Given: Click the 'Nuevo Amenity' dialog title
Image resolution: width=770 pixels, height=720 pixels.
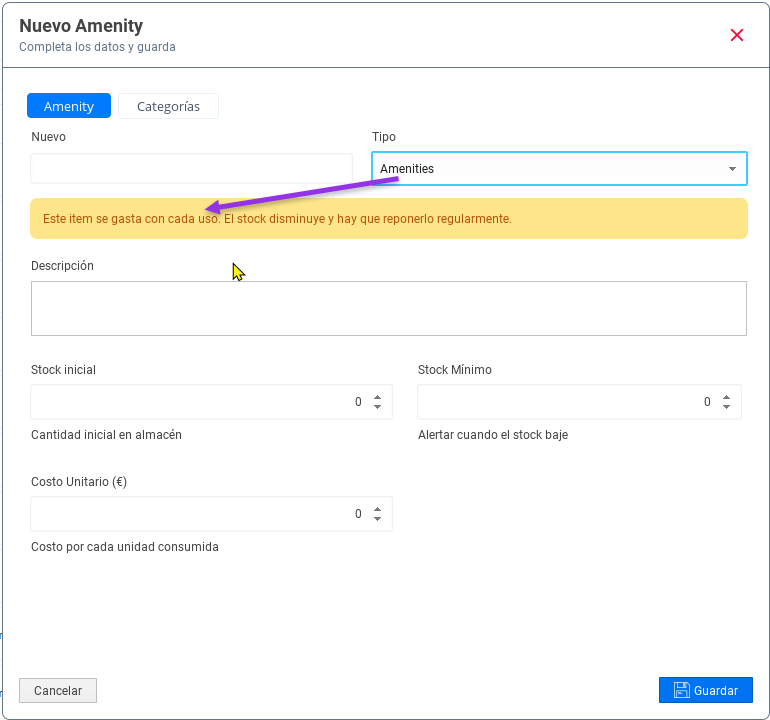Looking at the screenshot, I should pos(81,26).
